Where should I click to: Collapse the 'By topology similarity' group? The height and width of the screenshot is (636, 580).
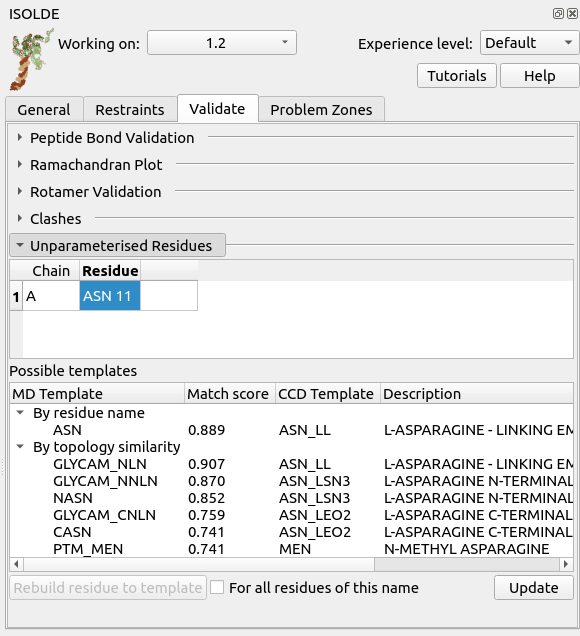(19, 447)
